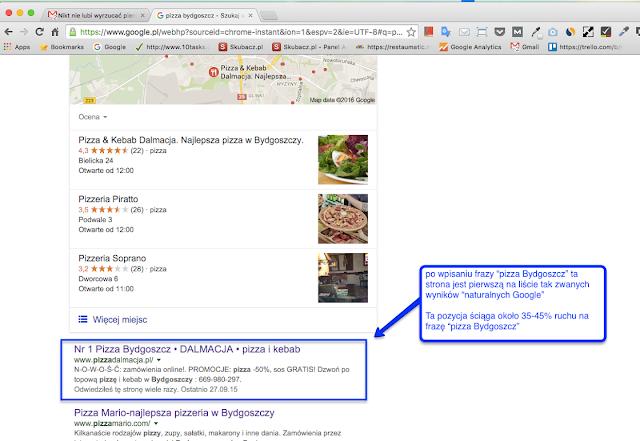The height and width of the screenshot is (441, 640).
Task: Open the trello.com bookmark
Action: point(585,47)
